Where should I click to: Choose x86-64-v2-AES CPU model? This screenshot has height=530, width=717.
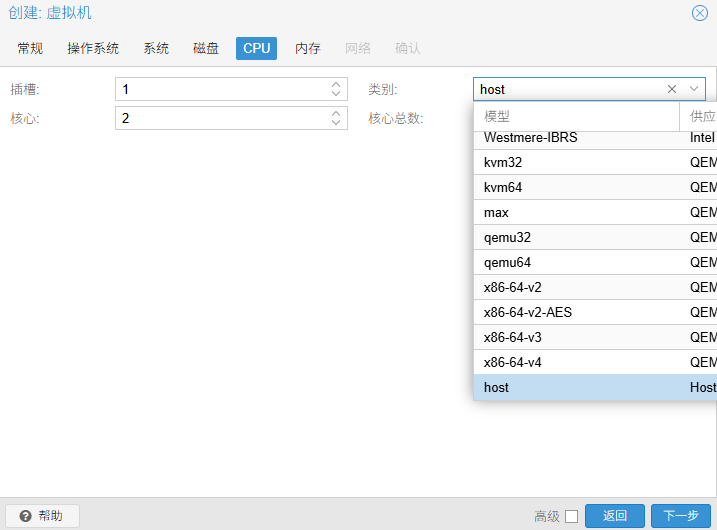tap(527, 312)
